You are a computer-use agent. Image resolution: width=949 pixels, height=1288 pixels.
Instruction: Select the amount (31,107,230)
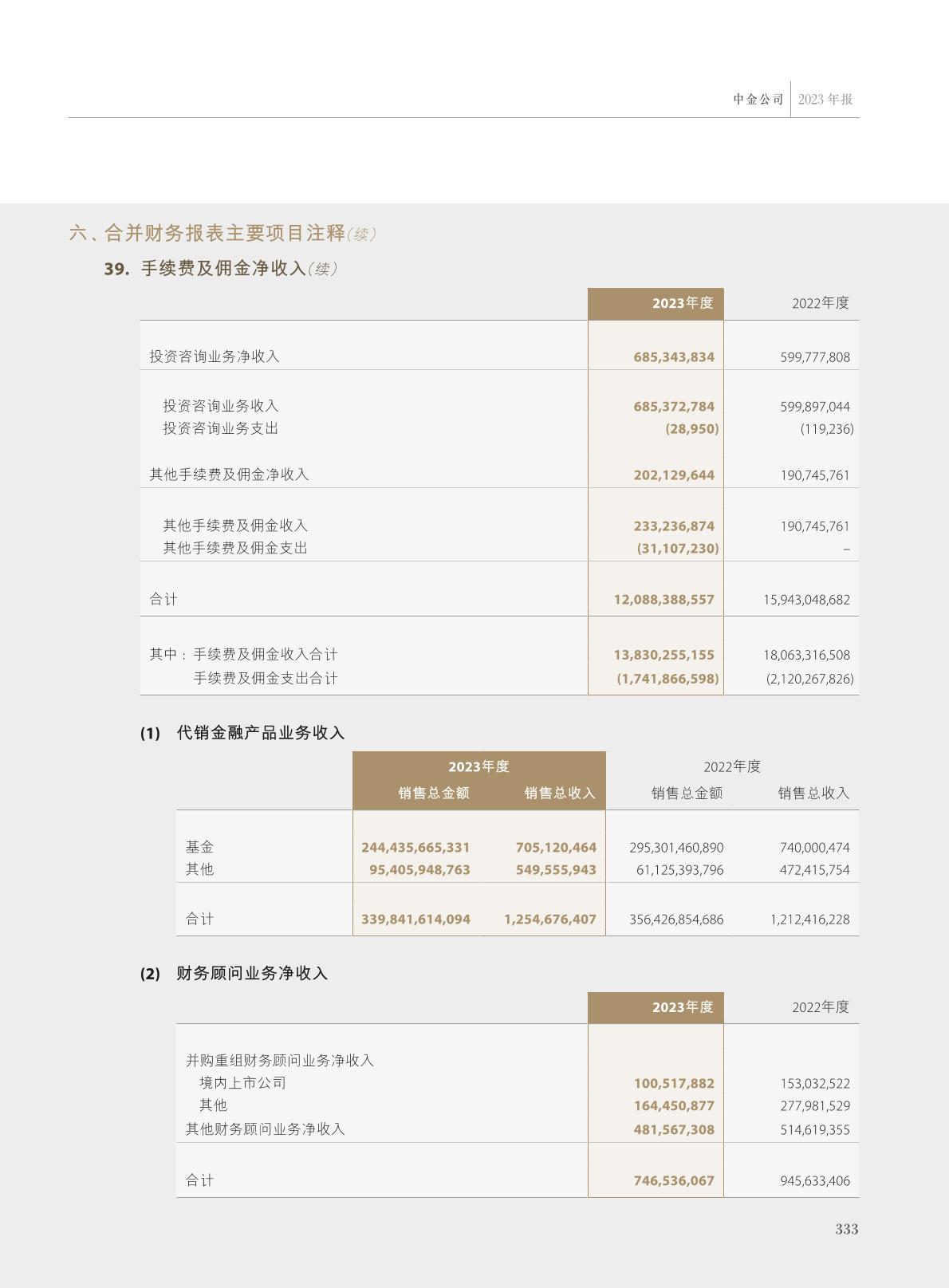(x=678, y=549)
